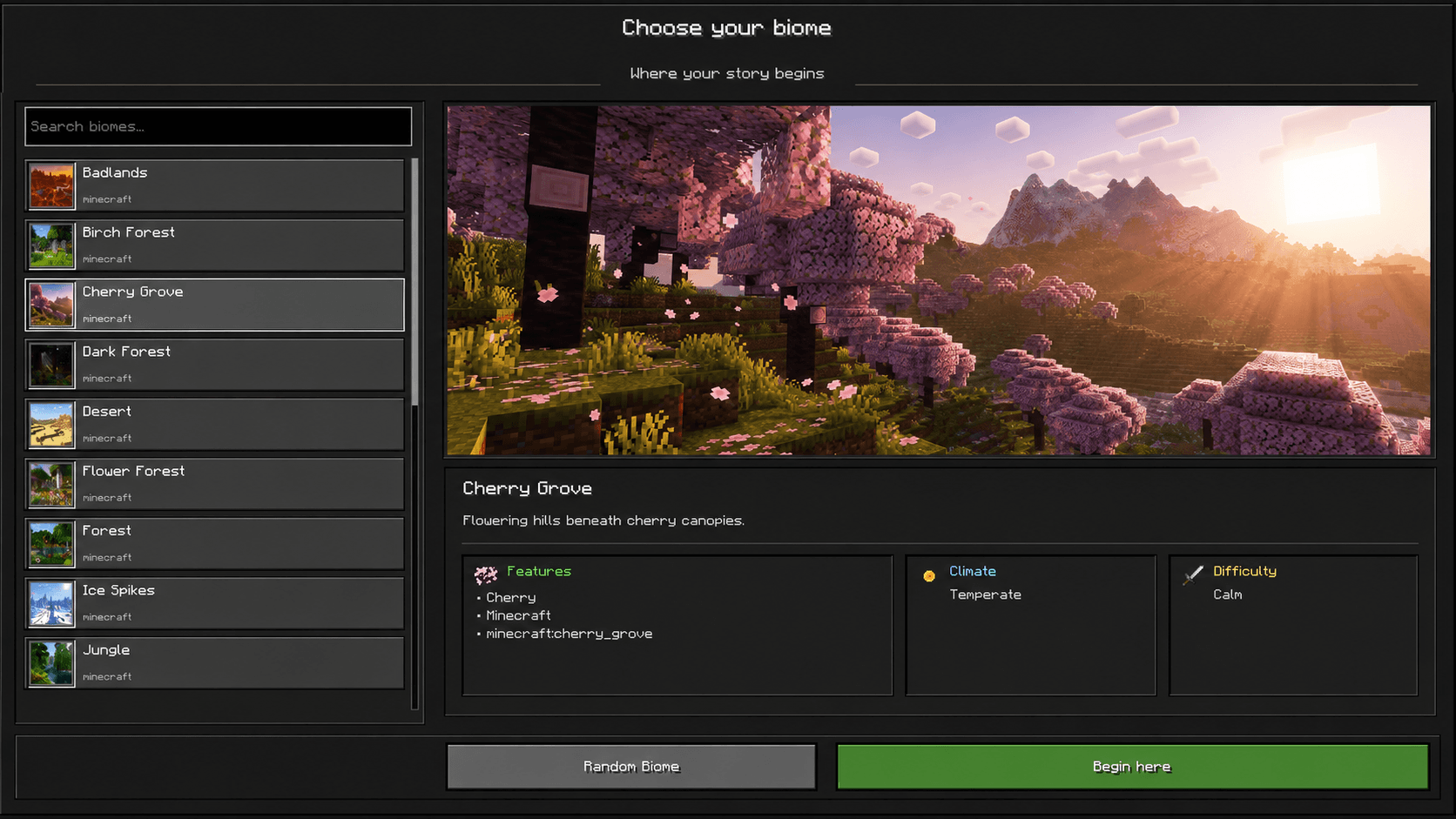Click the Desert biome thumbnail icon

(x=51, y=424)
